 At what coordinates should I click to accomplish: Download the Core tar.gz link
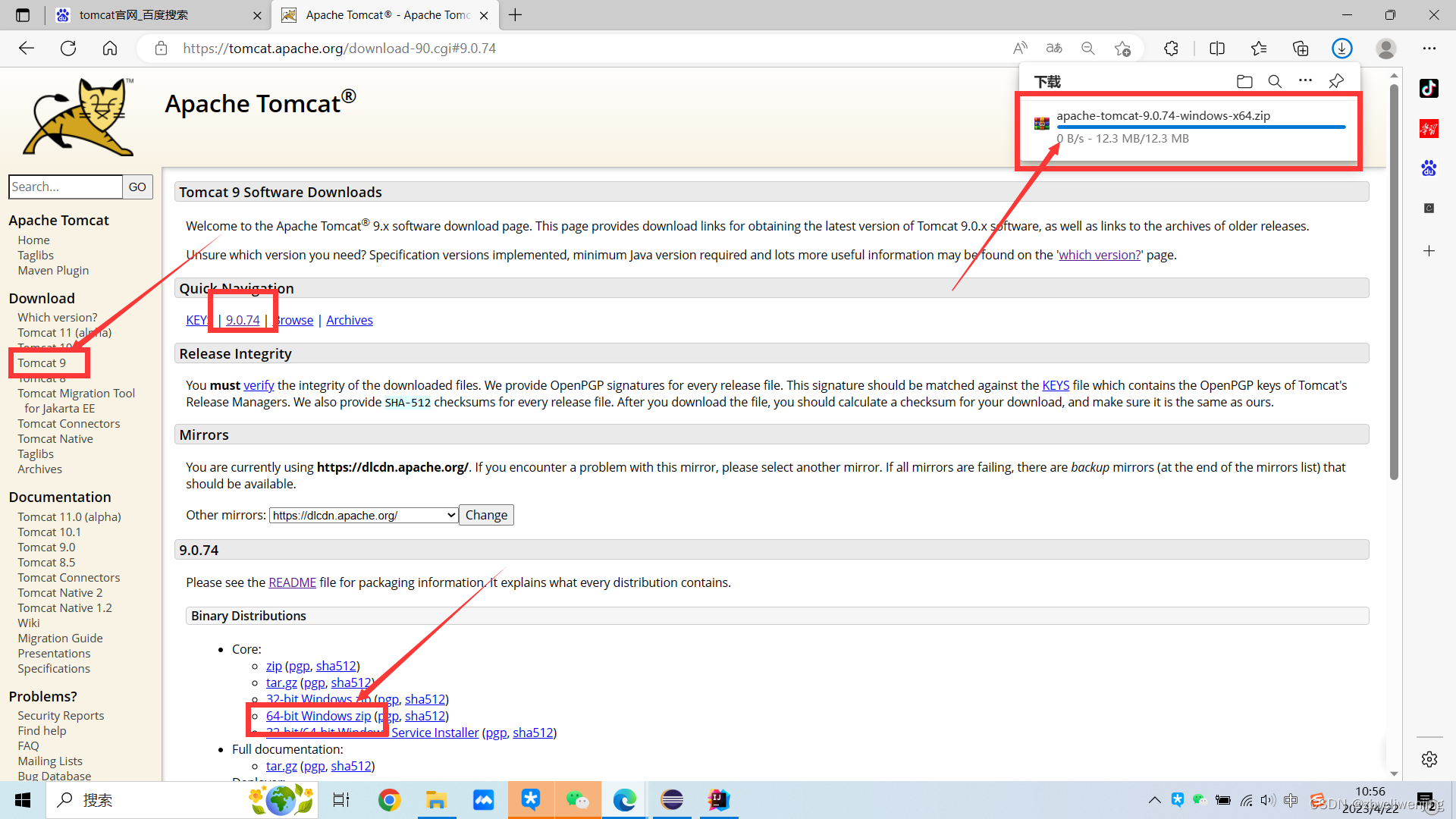point(281,682)
